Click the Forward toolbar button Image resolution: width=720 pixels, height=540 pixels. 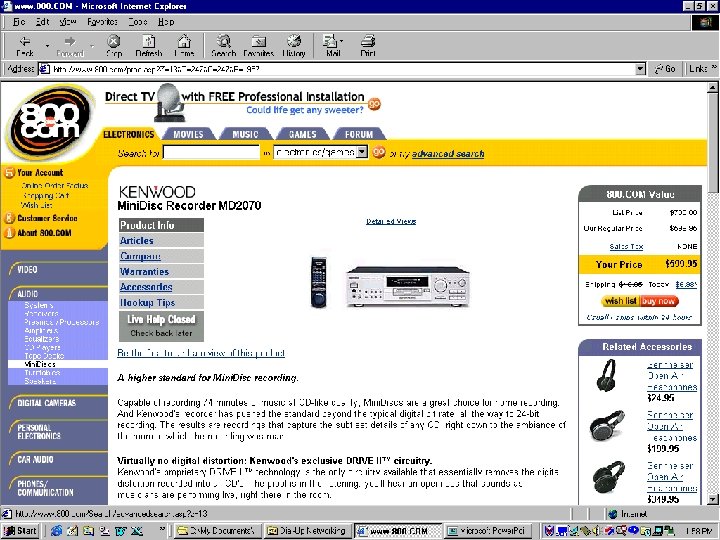[70, 46]
